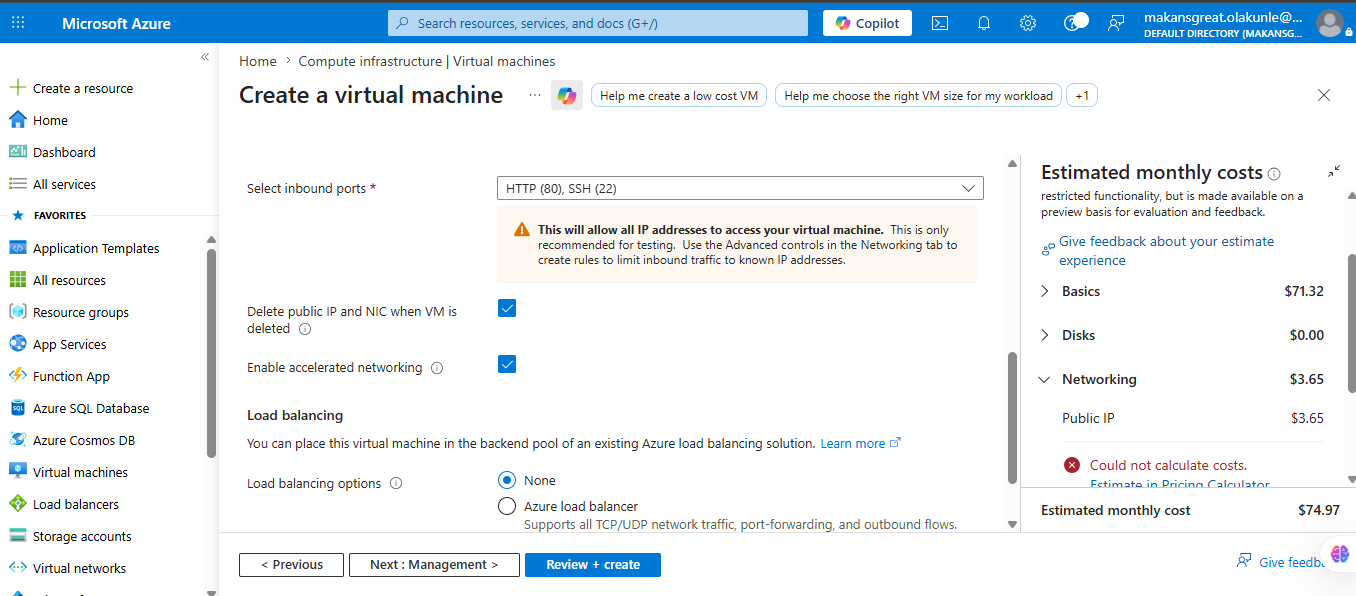Go to Resource groups in the sidebar
The width and height of the screenshot is (1356, 596).
[80, 312]
